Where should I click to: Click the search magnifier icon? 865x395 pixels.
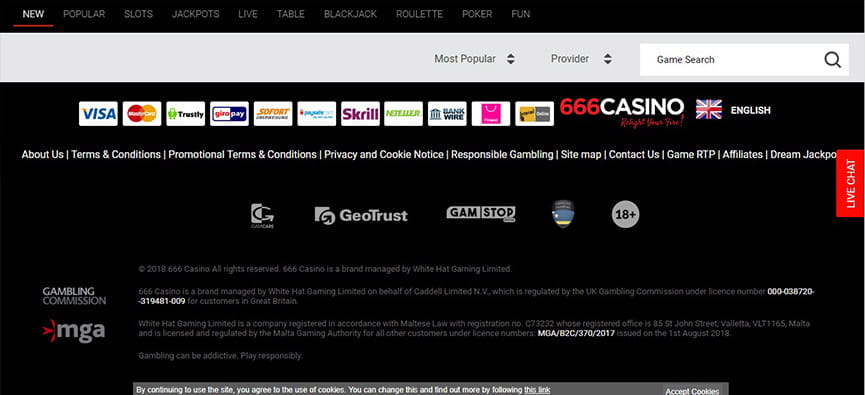[x=832, y=60]
